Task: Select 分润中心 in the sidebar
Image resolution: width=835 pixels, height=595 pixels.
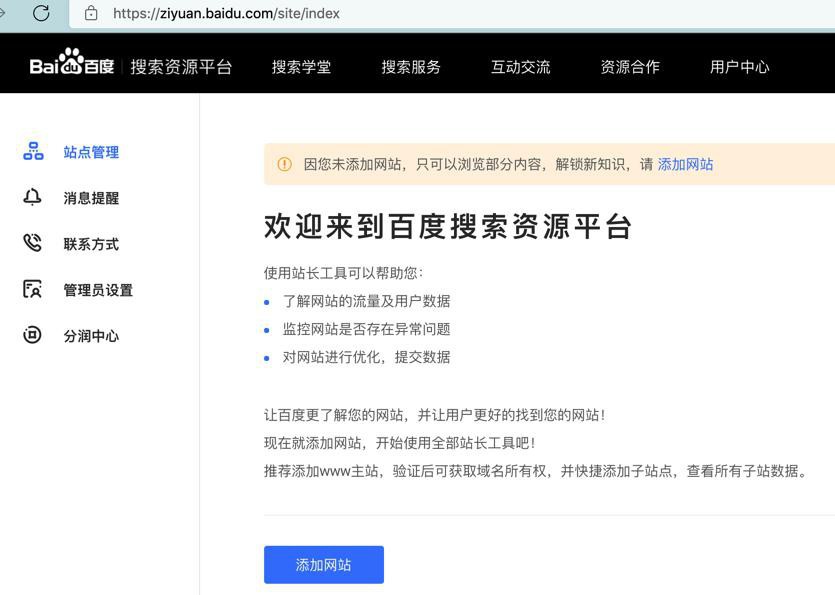Action: [91, 336]
